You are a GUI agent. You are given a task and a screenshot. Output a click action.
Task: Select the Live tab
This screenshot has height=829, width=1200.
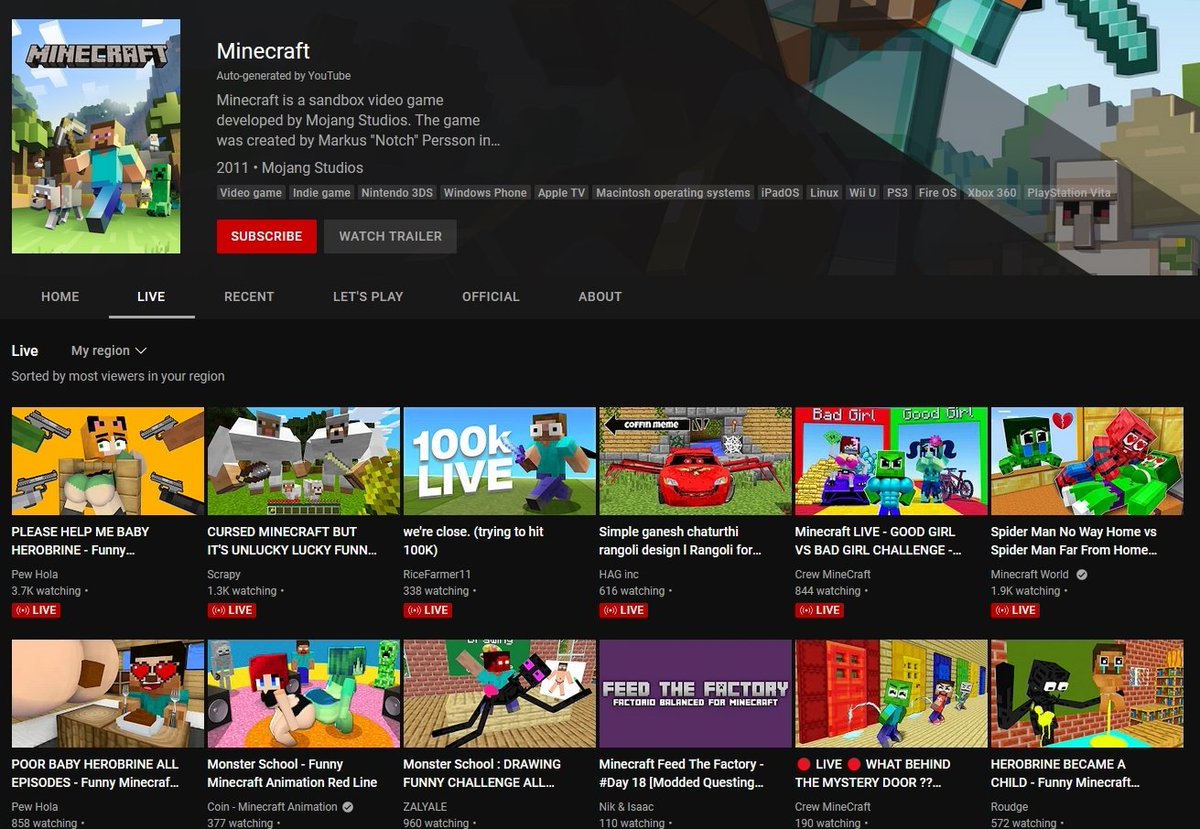[x=151, y=296]
